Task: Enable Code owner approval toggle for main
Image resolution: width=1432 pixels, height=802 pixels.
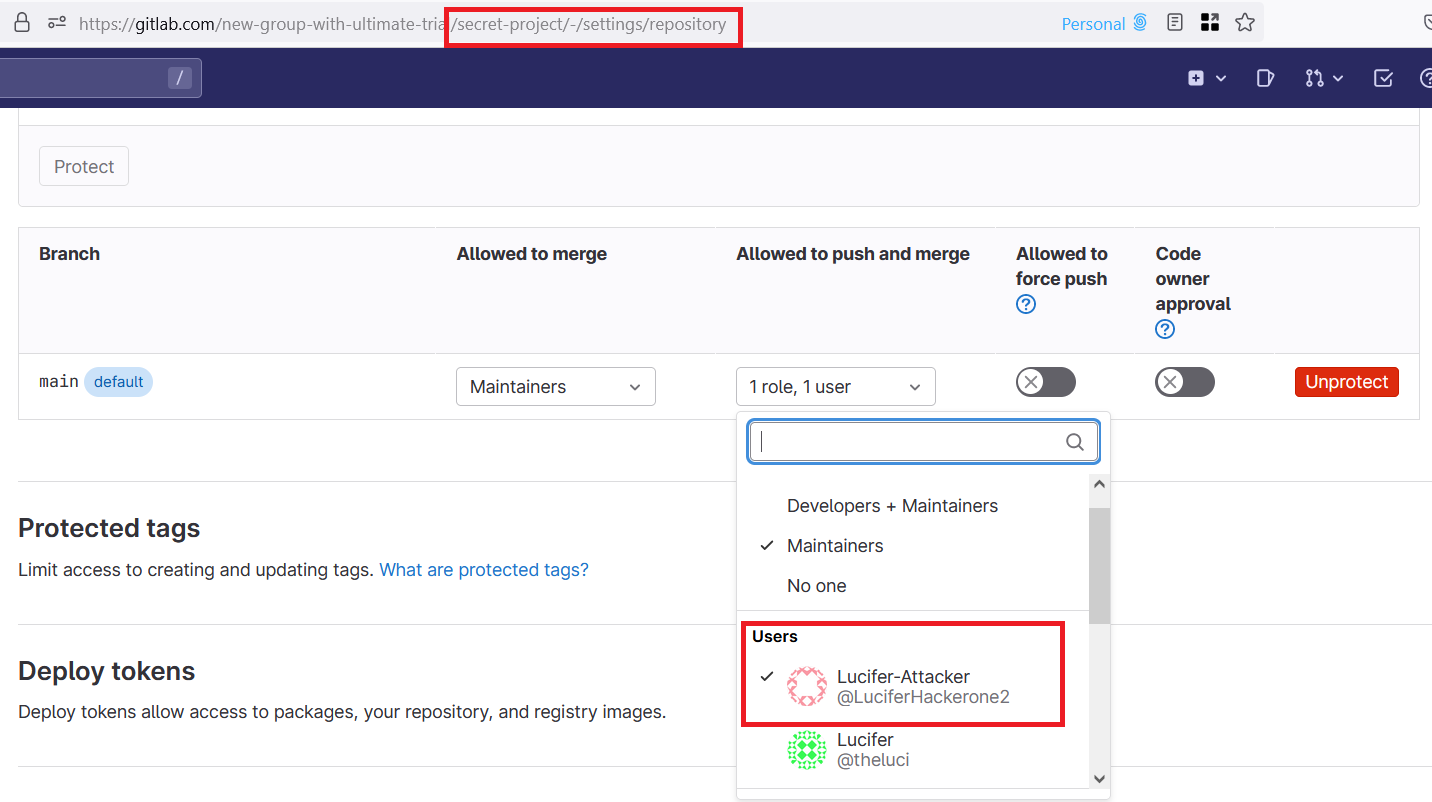Action: (x=1184, y=382)
